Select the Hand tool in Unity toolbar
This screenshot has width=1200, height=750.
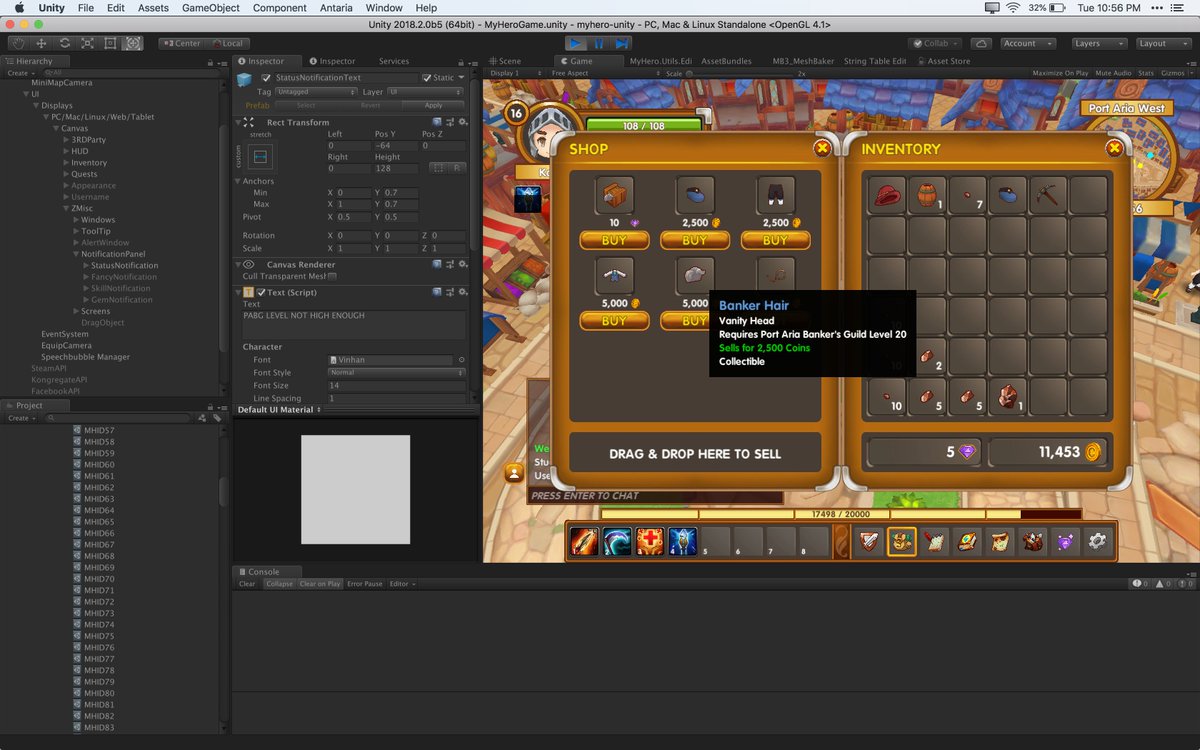[19, 43]
